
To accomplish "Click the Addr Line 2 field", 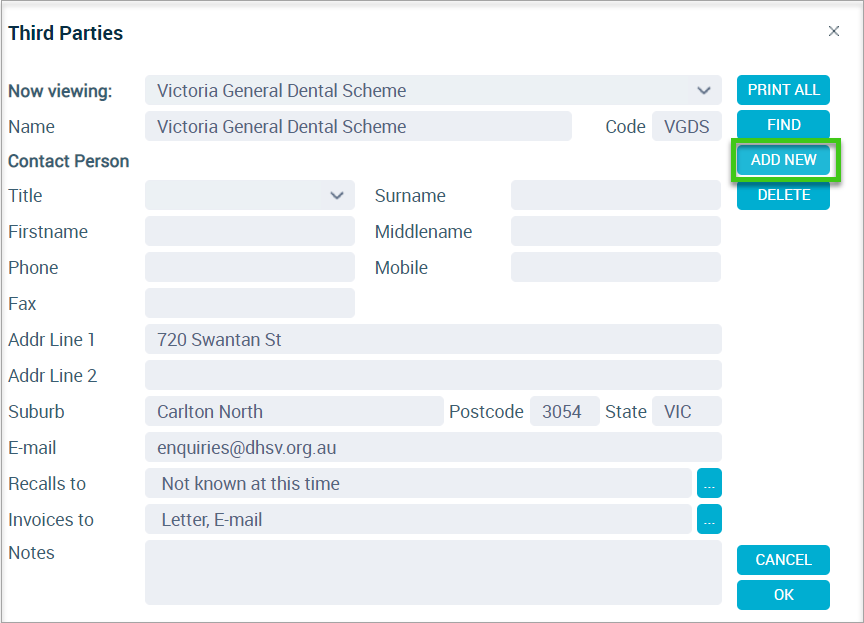I will 433,375.
